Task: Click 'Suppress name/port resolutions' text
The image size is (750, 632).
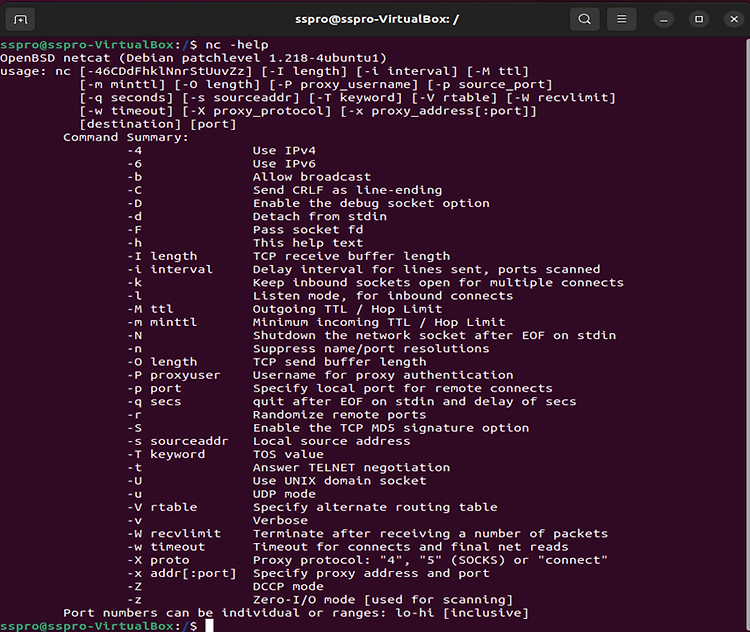Action: tap(371, 349)
